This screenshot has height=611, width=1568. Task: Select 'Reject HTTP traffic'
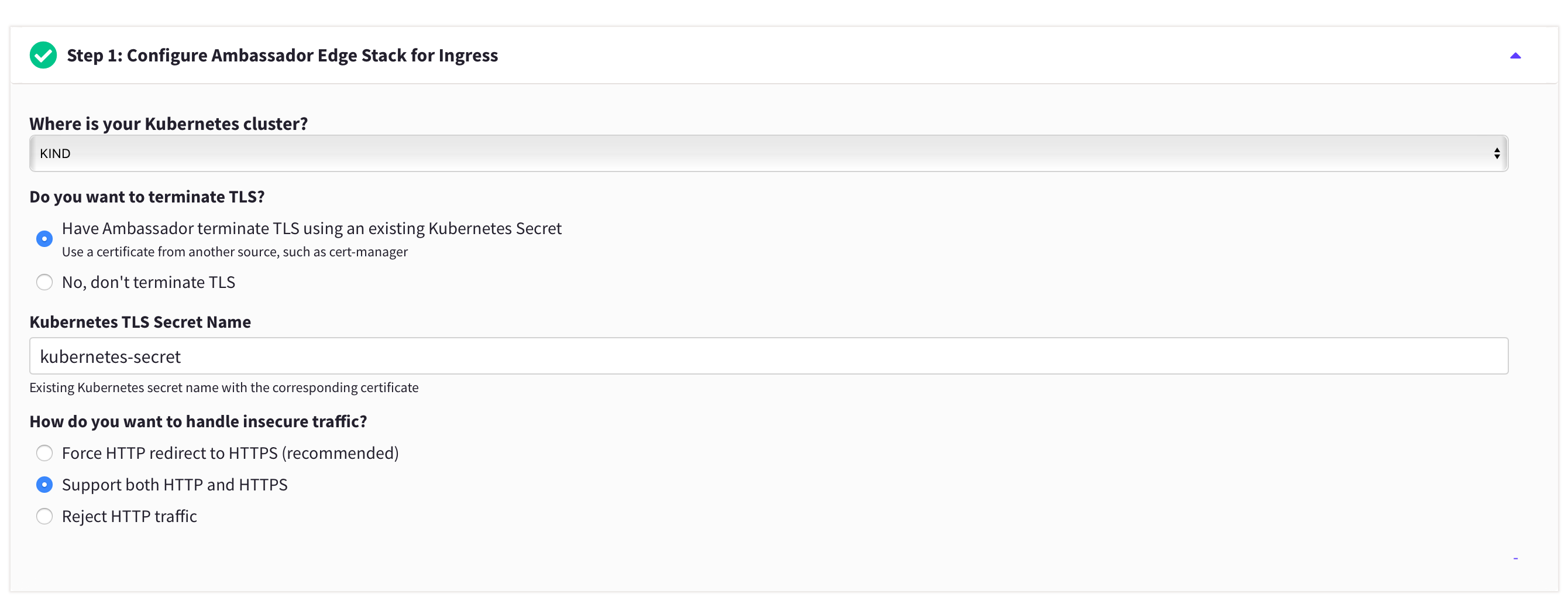tap(44, 516)
